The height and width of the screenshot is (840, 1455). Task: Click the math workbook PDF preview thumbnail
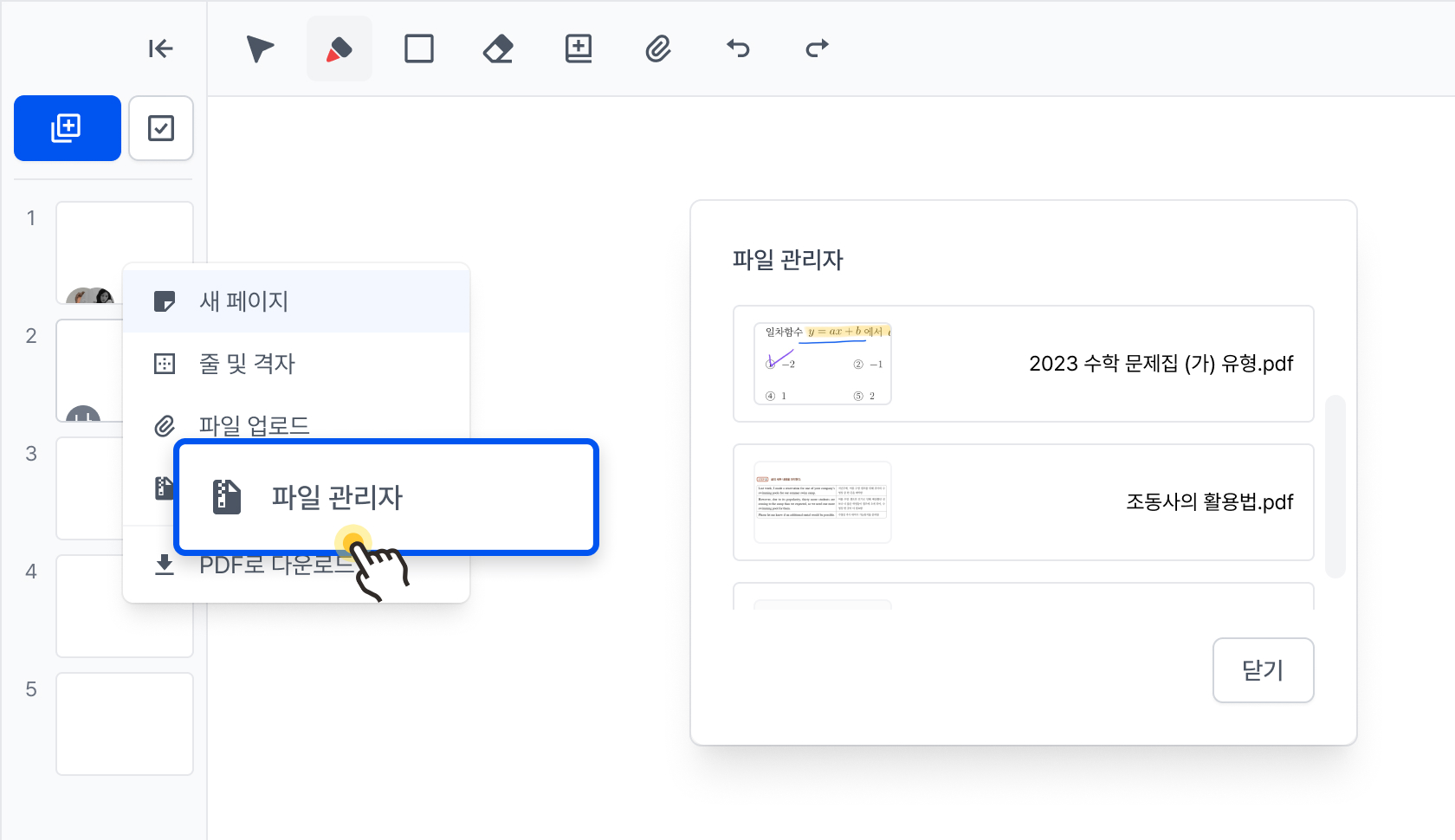[x=823, y=364]
